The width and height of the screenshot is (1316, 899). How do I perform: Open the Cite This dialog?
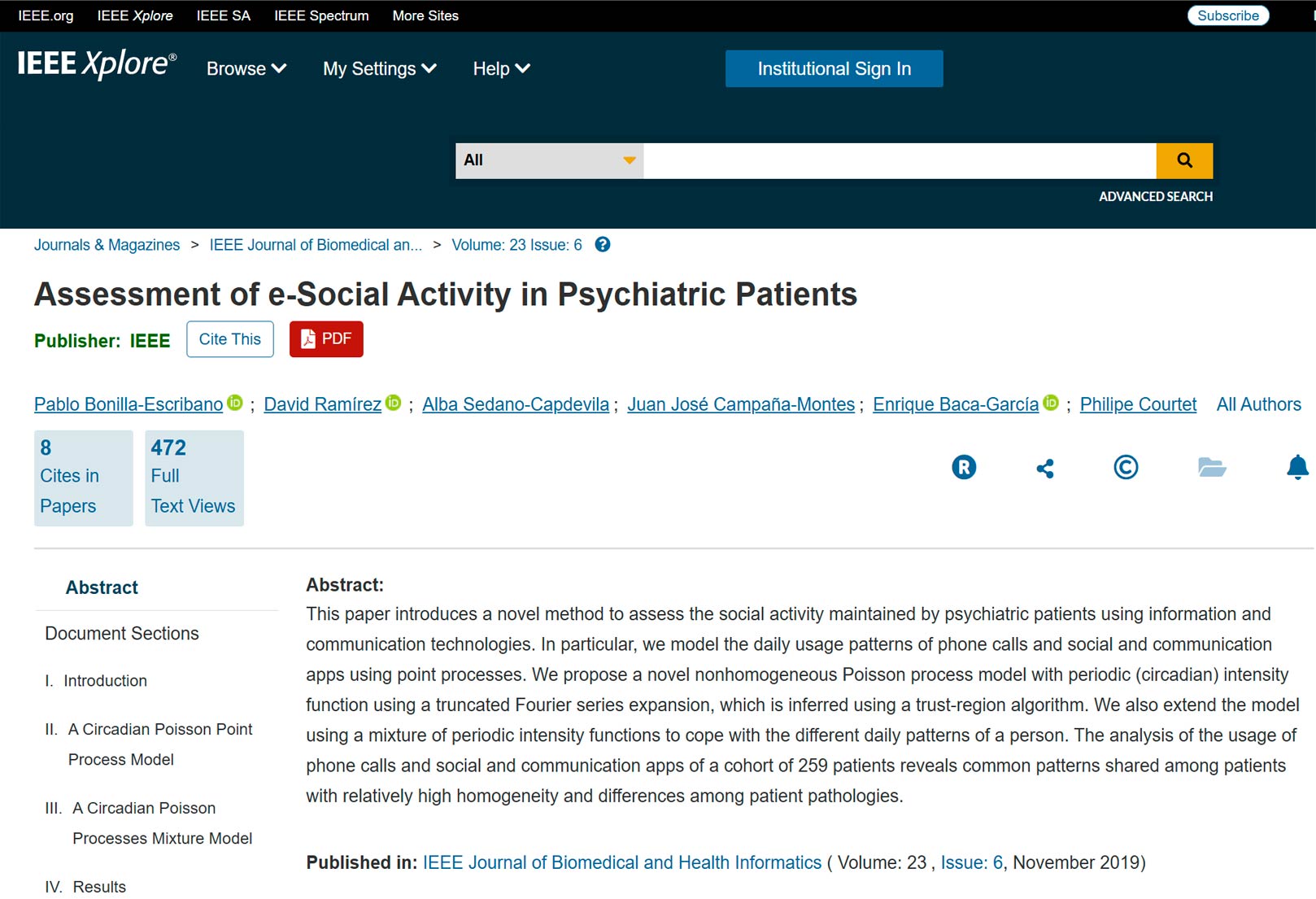[x=230, y=339]
